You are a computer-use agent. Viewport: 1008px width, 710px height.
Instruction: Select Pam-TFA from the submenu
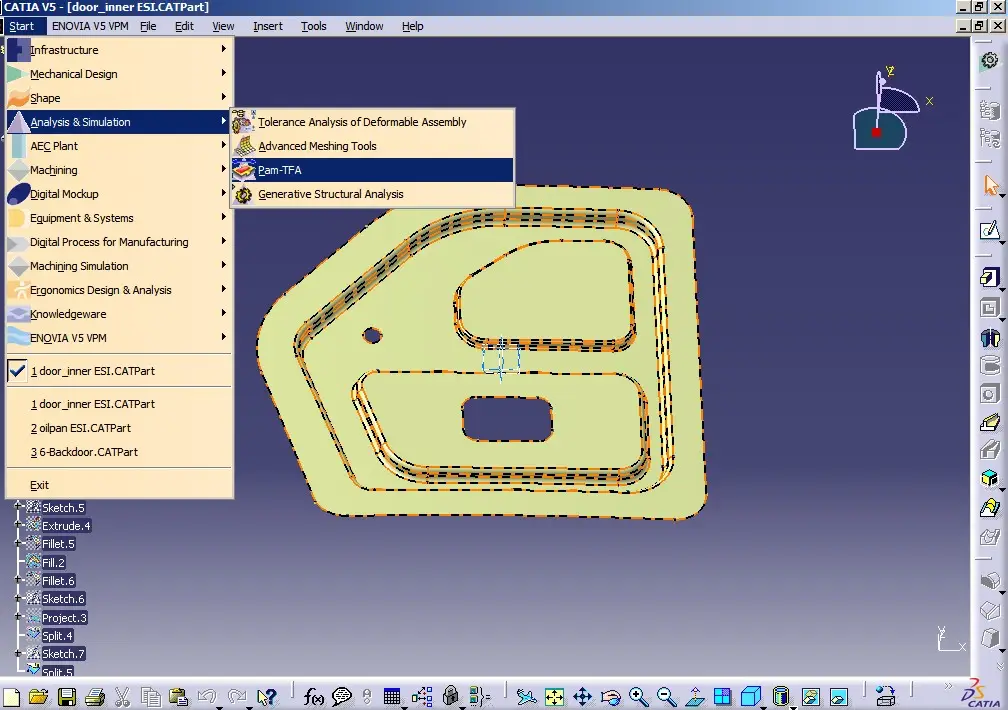[373, 170]
